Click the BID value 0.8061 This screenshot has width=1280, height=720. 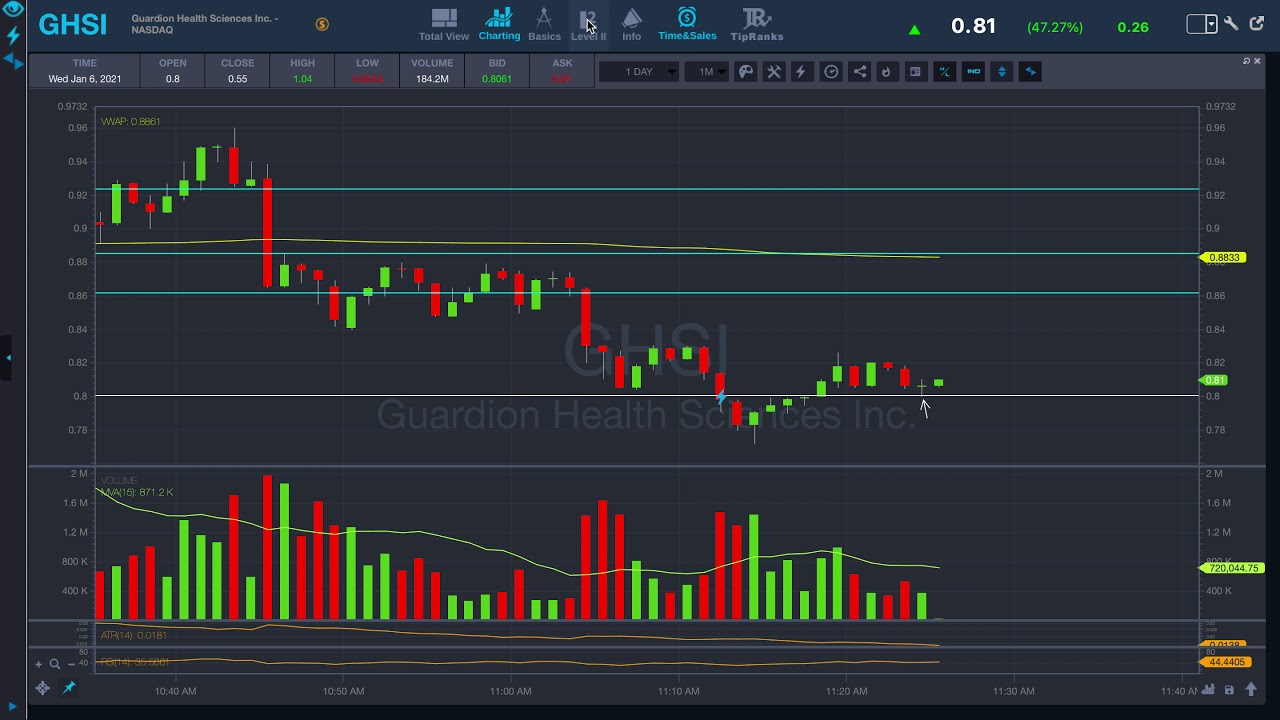497,79
